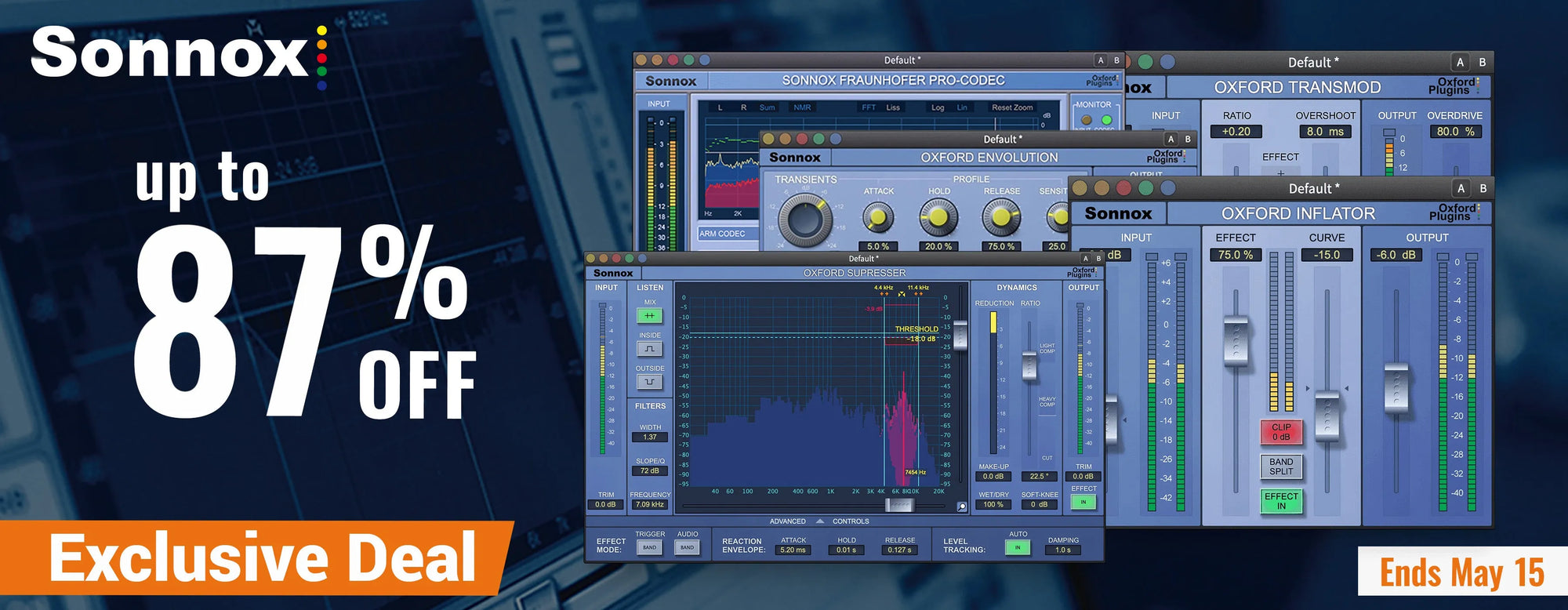Click the Supresser MAKE-UP 0.0 dB field
This screenshot has height=610, width=1568.
coord(993,477)
